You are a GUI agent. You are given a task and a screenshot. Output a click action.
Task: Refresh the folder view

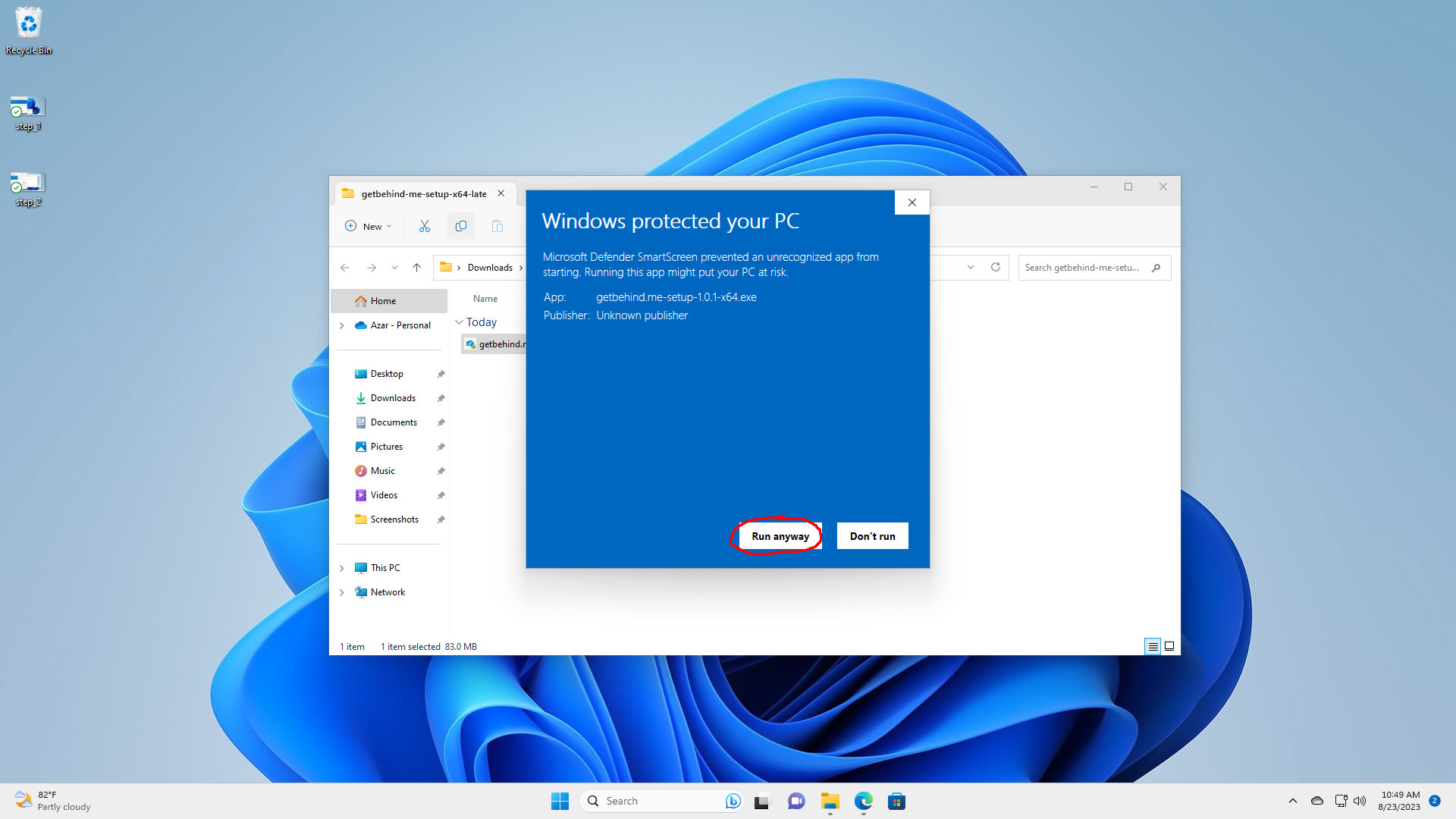click(x=996, y=268)
